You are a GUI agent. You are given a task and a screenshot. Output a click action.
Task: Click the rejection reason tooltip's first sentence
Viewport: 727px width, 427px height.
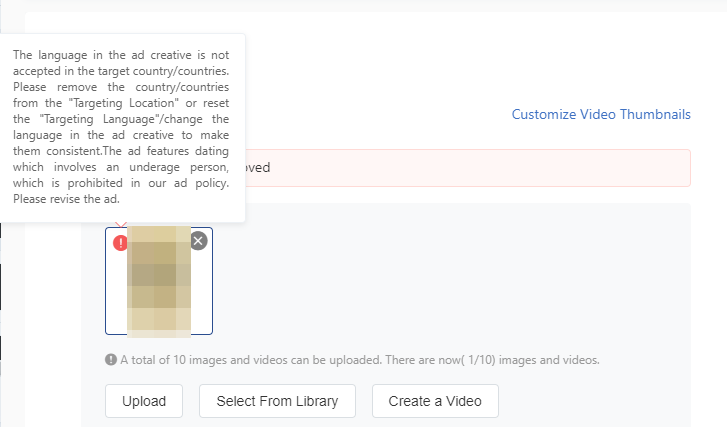coord(121,63)
